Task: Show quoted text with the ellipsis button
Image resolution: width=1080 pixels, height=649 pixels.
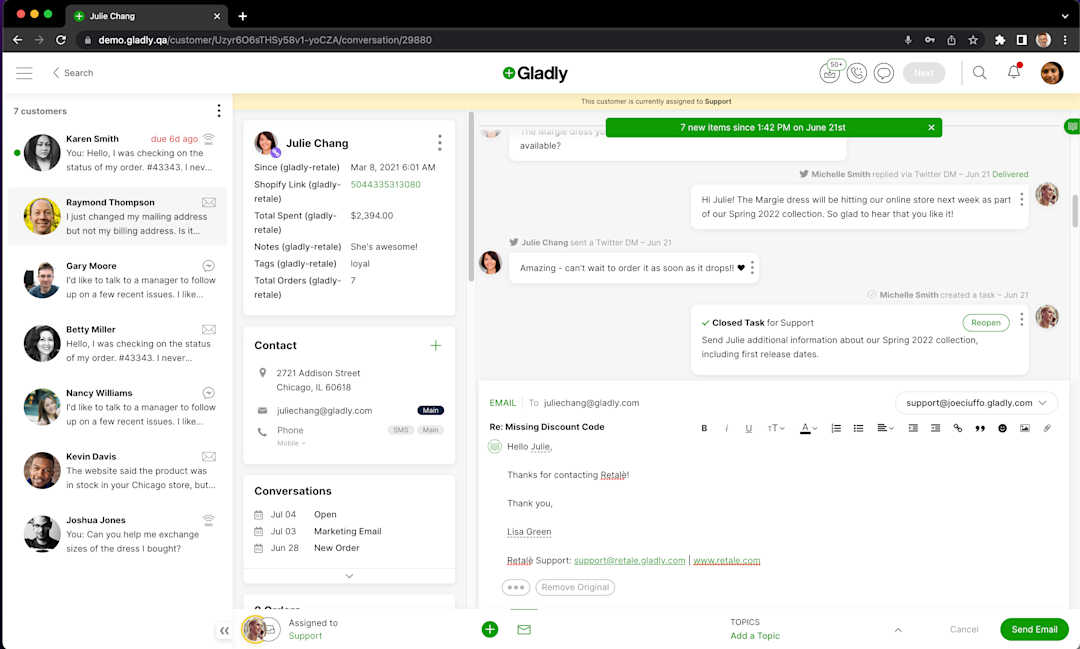Action: pyautogui.click(x=516, y=588)
